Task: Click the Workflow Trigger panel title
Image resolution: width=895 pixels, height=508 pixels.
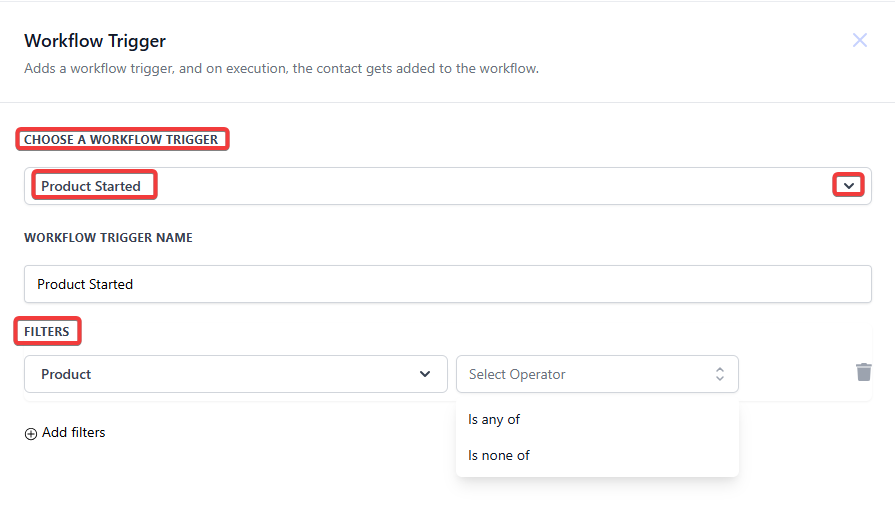Action: tap(95, 41)
